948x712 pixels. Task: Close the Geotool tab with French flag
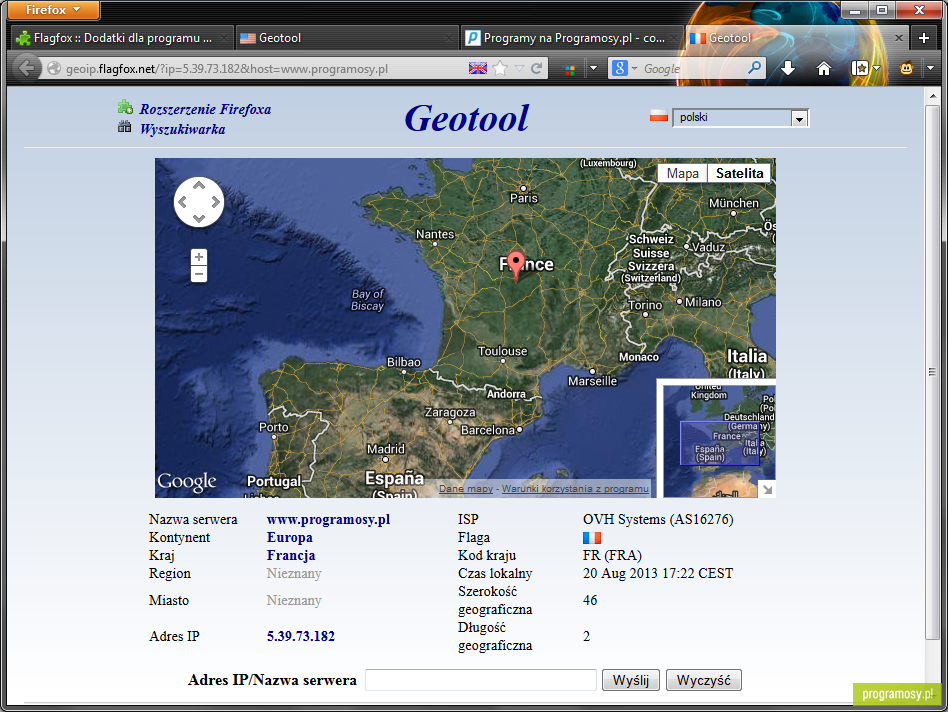[x=898, y=38]
